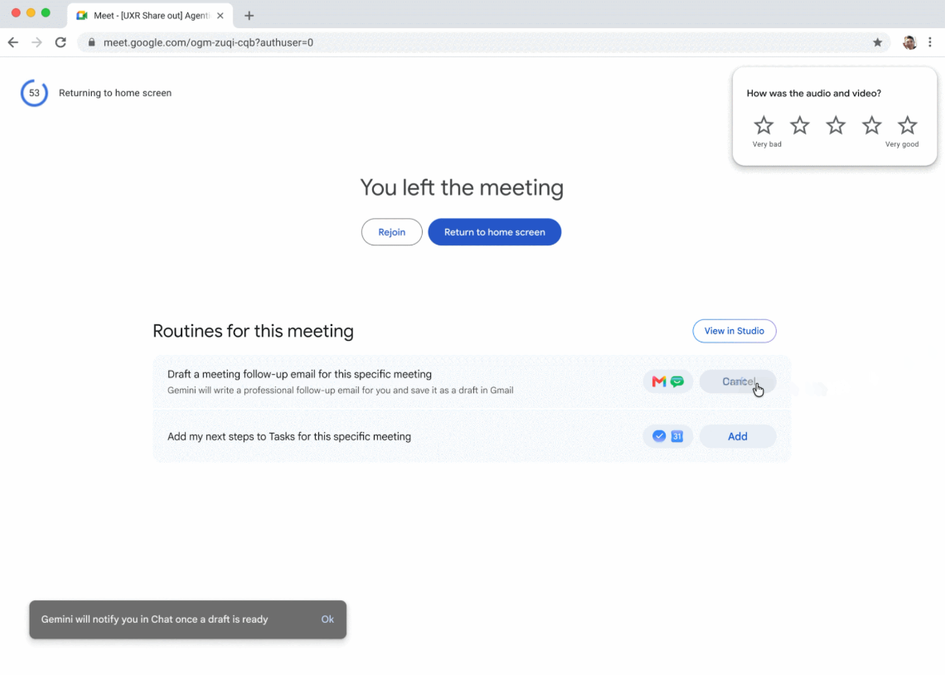Click the "Gemini will write a professional follow-up email" description
945x675 pixels.
point(341,390)
